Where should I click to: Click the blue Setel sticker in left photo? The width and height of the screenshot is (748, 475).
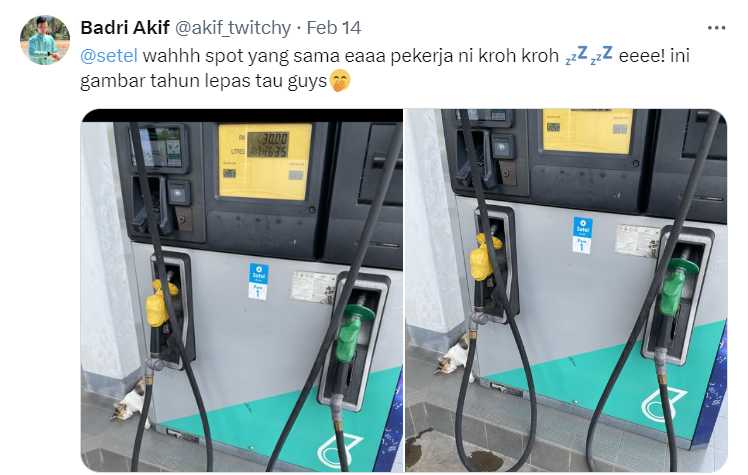[x=258, y=281]
